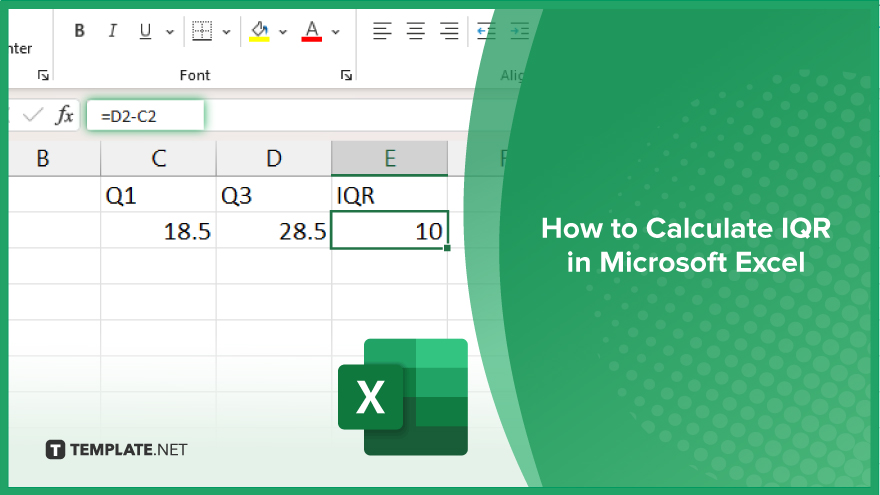Apply cell borders icon

202,31
